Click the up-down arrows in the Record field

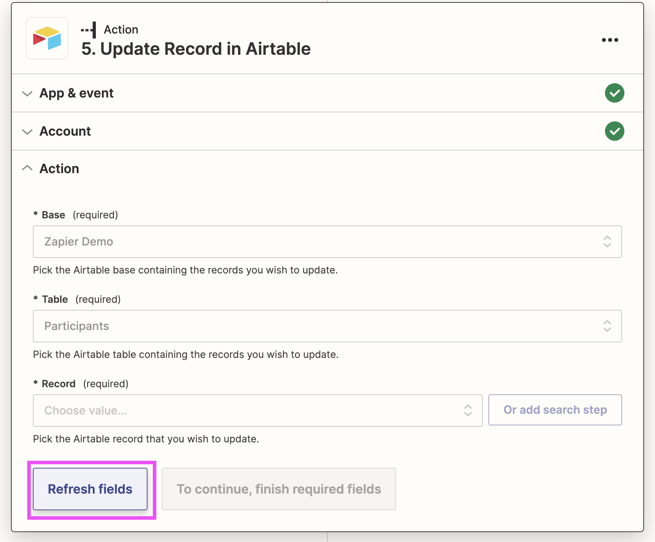click(x=467, y=411)
